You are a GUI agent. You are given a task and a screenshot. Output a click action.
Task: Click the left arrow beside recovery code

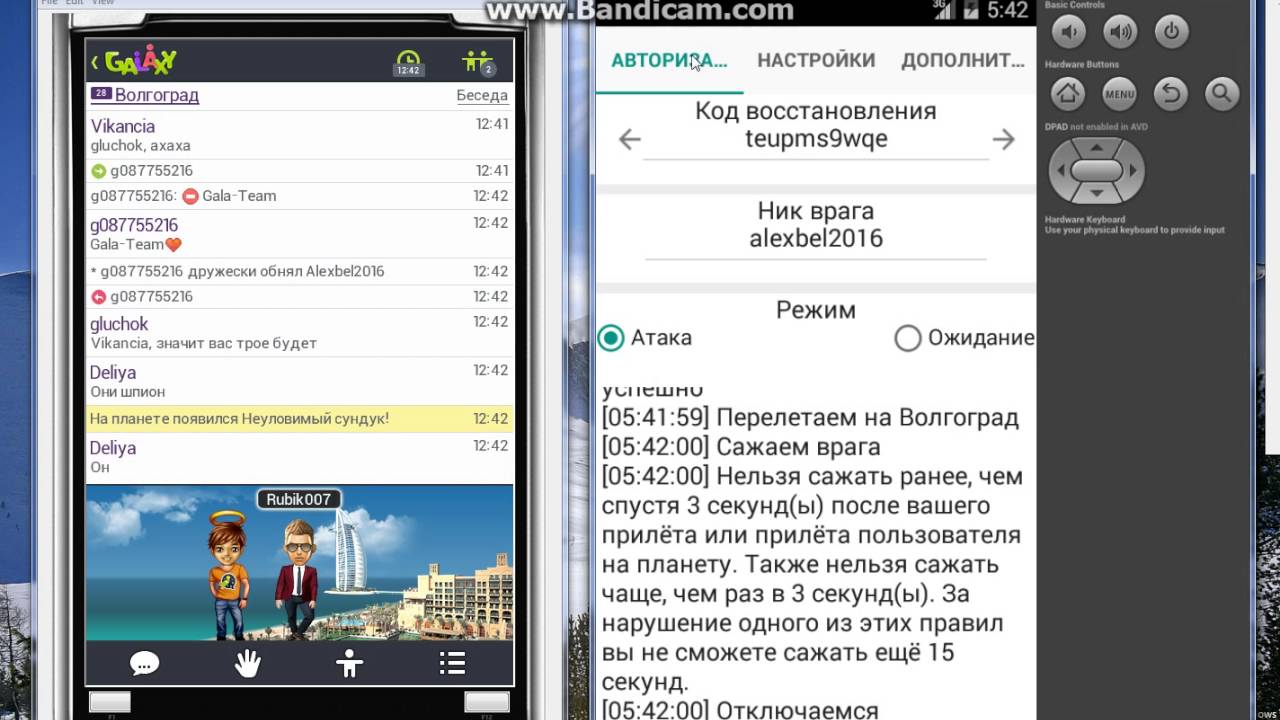tap(629, 139)
